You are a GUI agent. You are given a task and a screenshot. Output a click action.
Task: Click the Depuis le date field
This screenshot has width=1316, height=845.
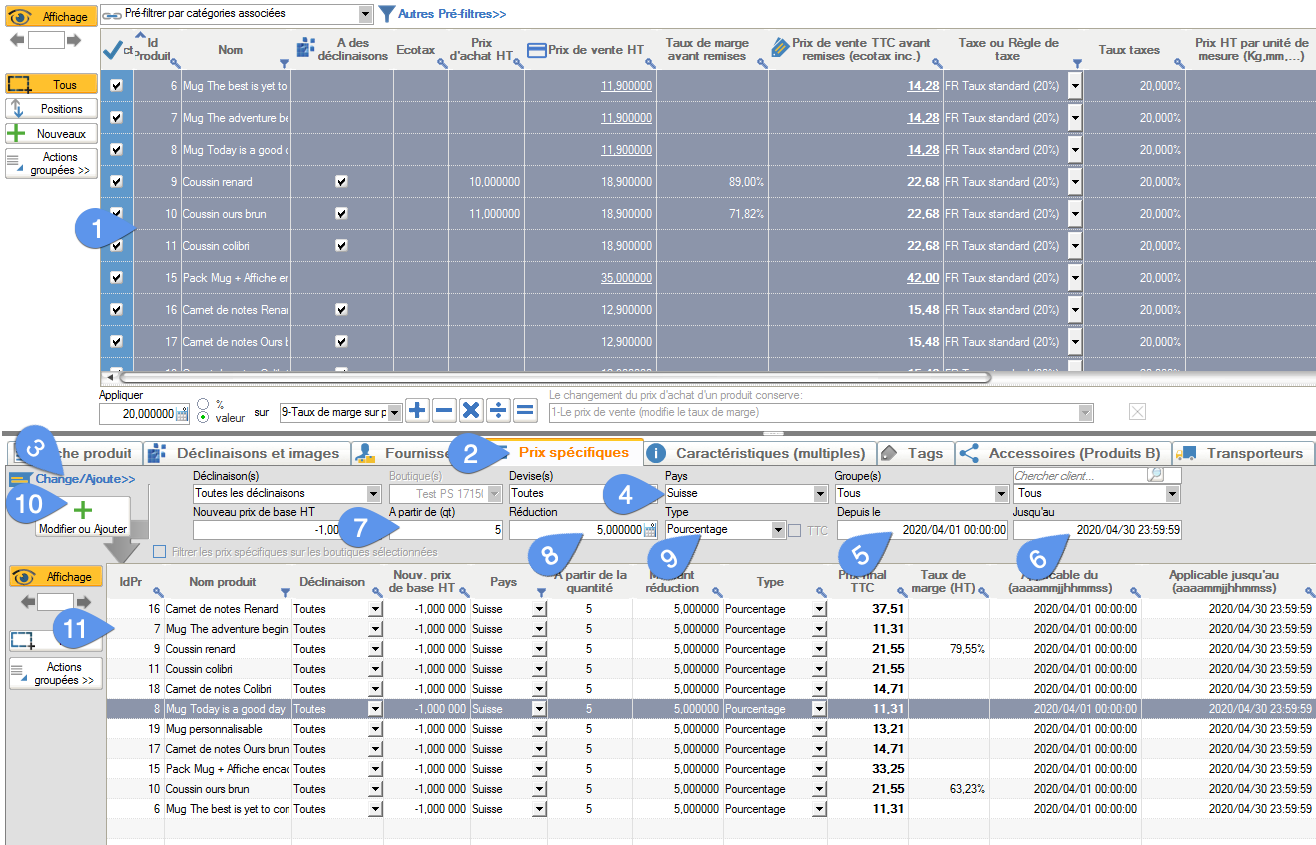coord(922,530)
